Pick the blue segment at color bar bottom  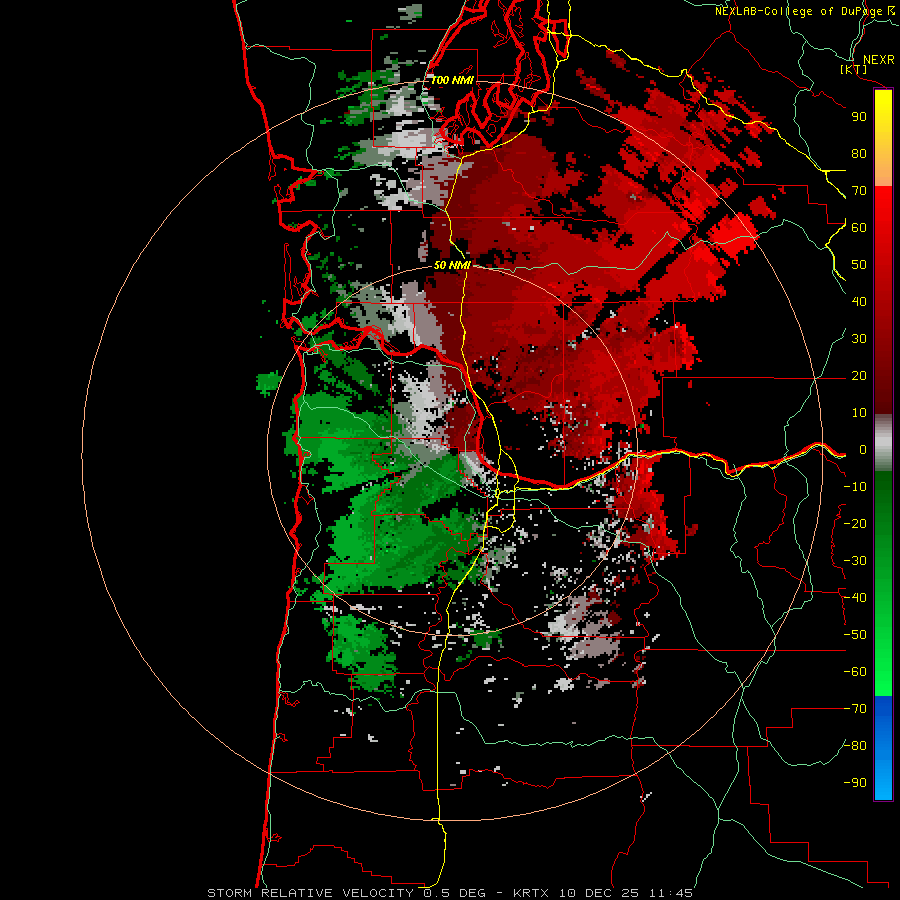(x=883, y=748)
